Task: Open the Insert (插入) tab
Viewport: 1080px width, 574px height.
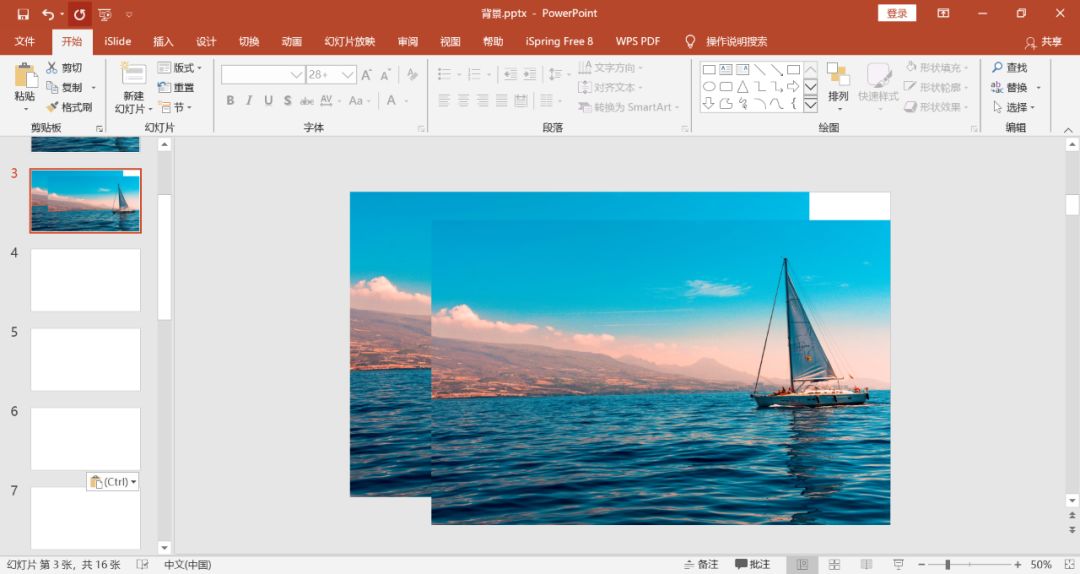Action: click(163, 42)
